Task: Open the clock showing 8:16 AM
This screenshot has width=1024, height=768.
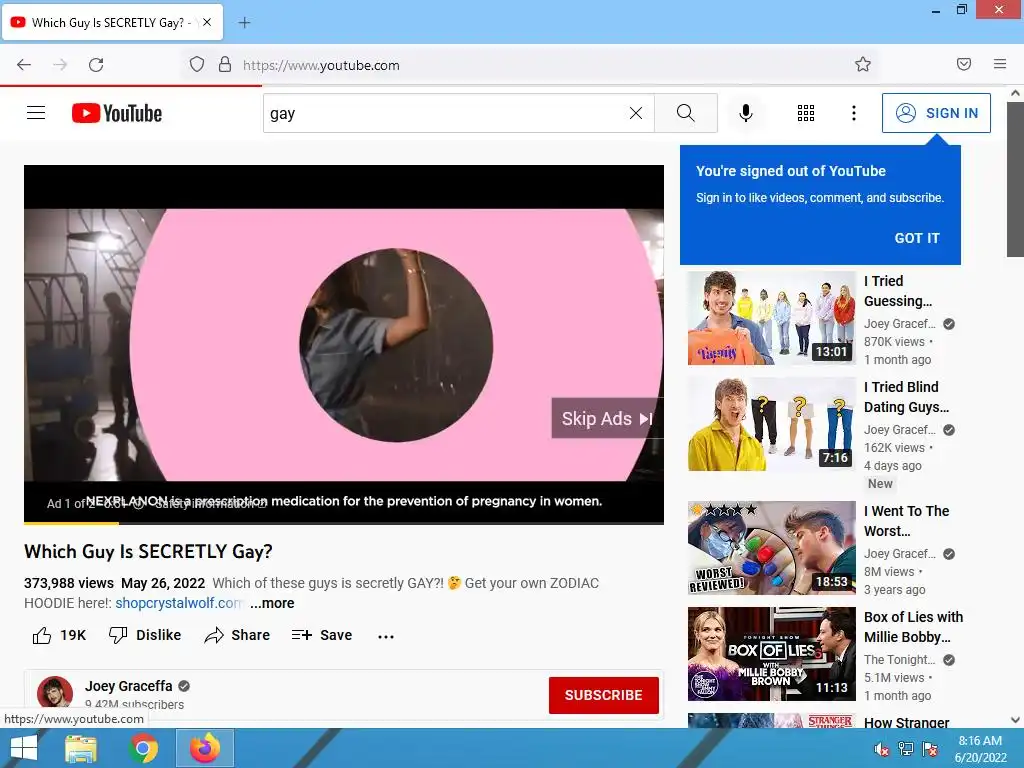Action: (x=980, y=749)
